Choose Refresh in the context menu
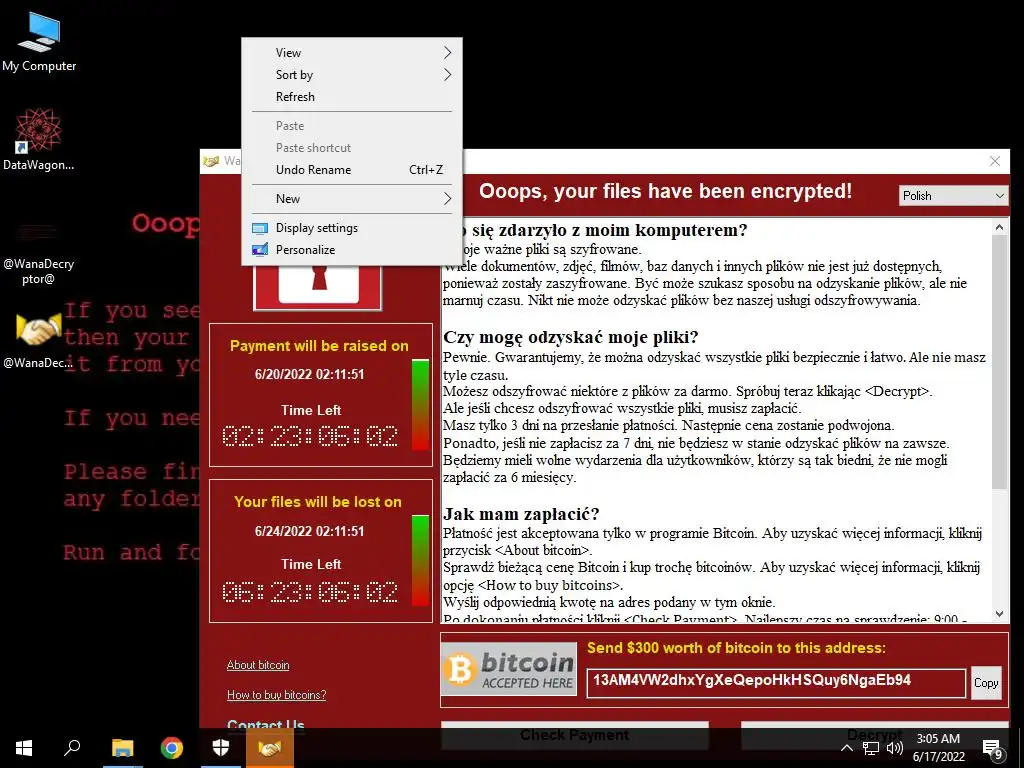 pyautogui.click(x=352, y=97)
